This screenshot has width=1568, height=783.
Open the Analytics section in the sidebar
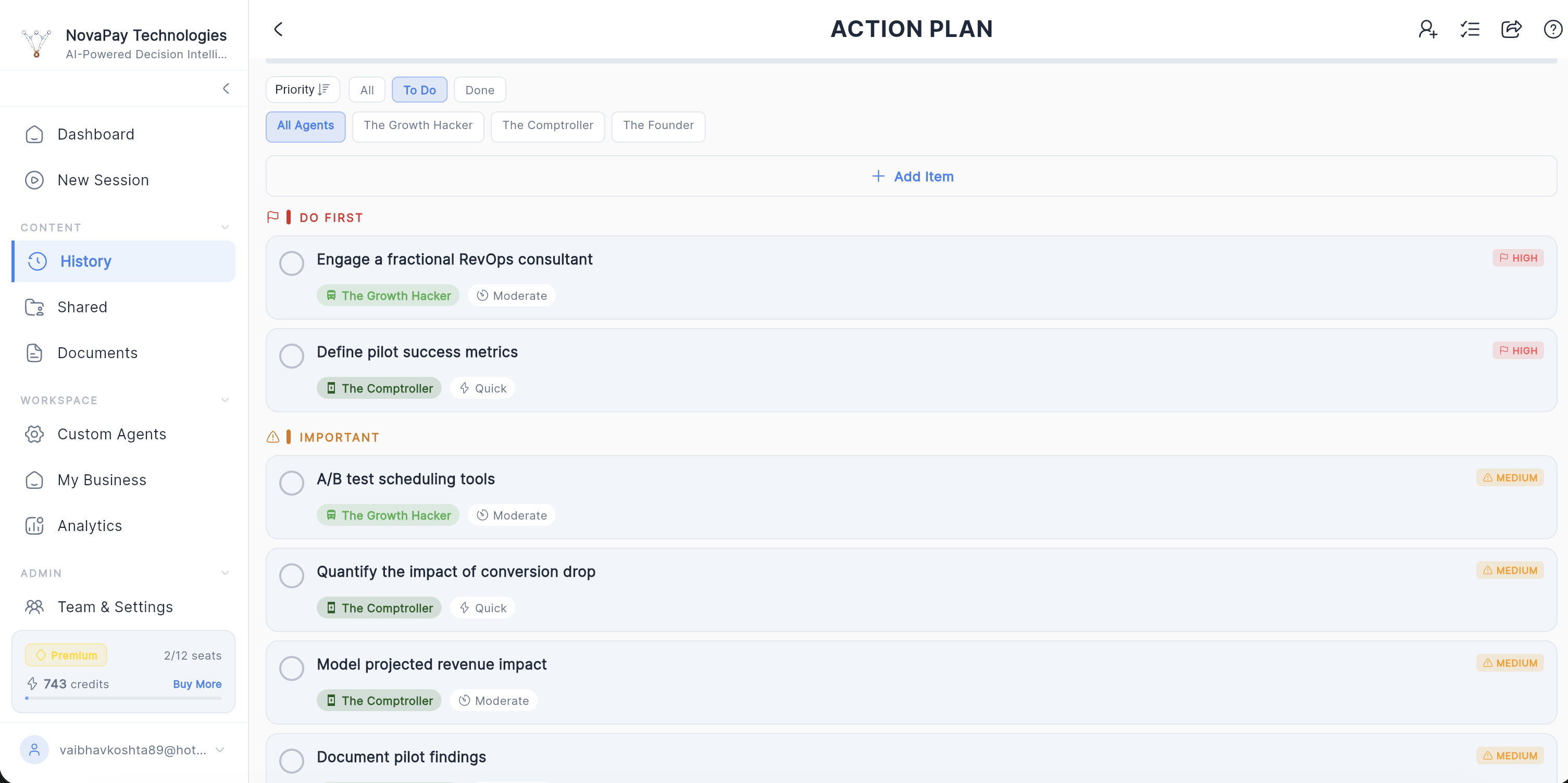coord(90,525)
